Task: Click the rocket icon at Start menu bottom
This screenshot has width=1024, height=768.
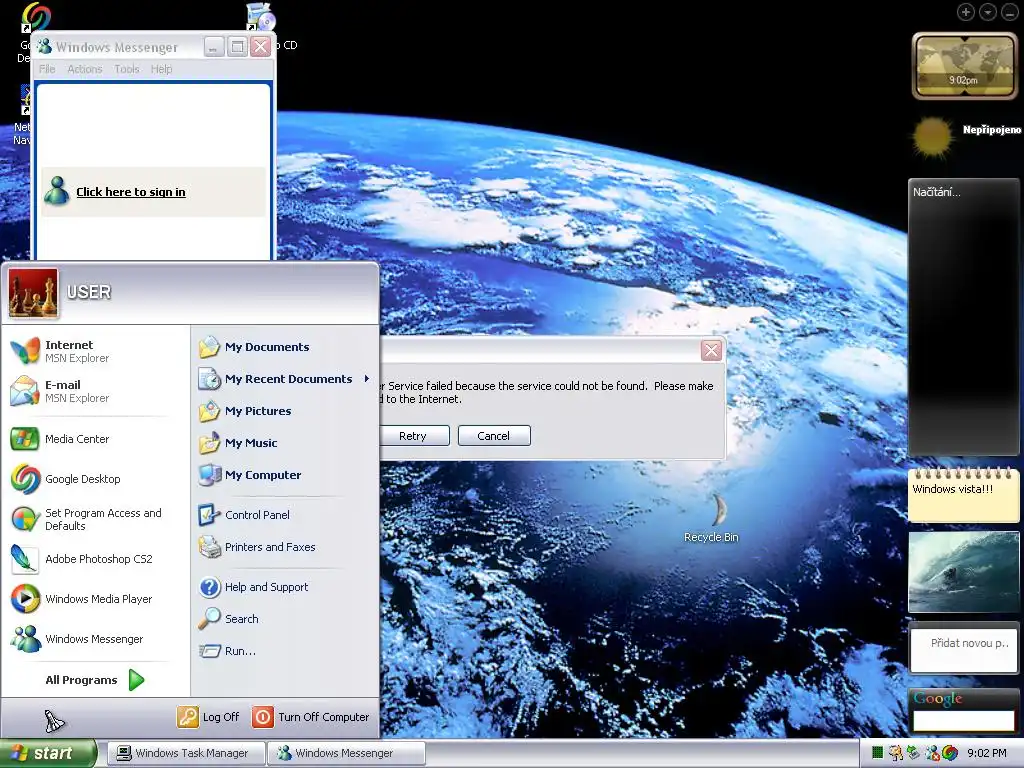Action: [x=54, y=720]
